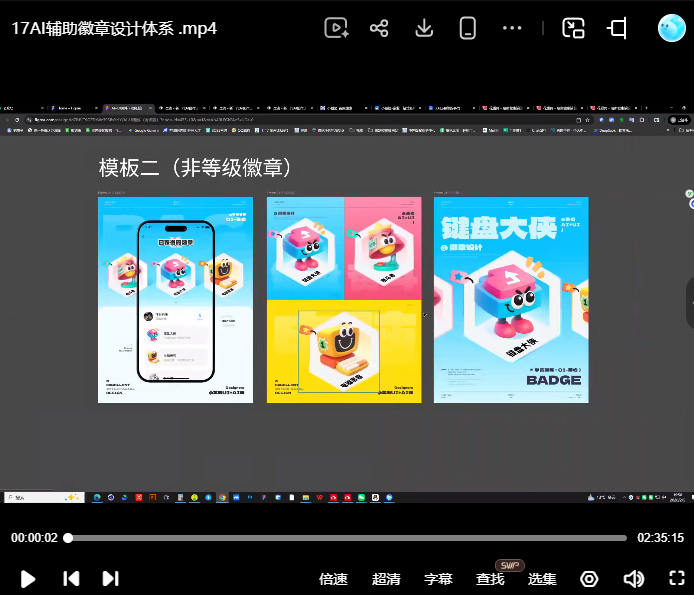The height and width of the screenshot is (595, 694).
Task: Click the crop-frame icon in top bar
Action: [x=617, y=28]
